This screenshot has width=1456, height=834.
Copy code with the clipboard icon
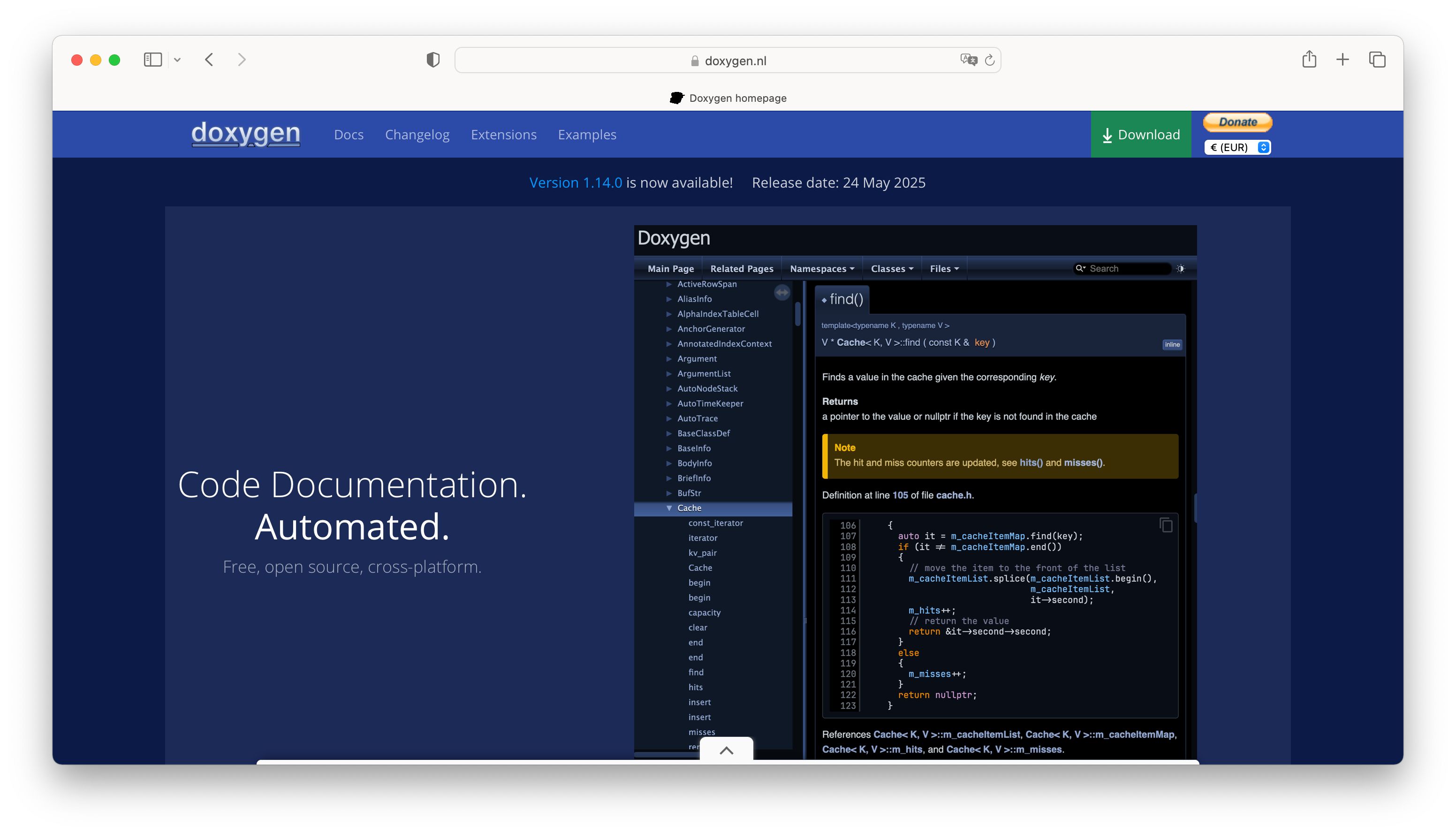pyautogui.click(x=1166, y=525)
